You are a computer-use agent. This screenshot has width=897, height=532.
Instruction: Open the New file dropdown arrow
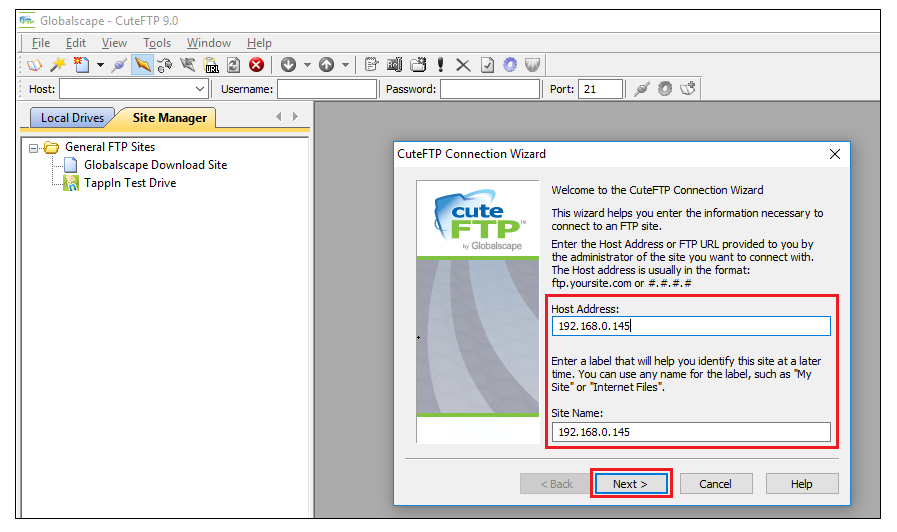pyautogui.click(x=100, y=65)
